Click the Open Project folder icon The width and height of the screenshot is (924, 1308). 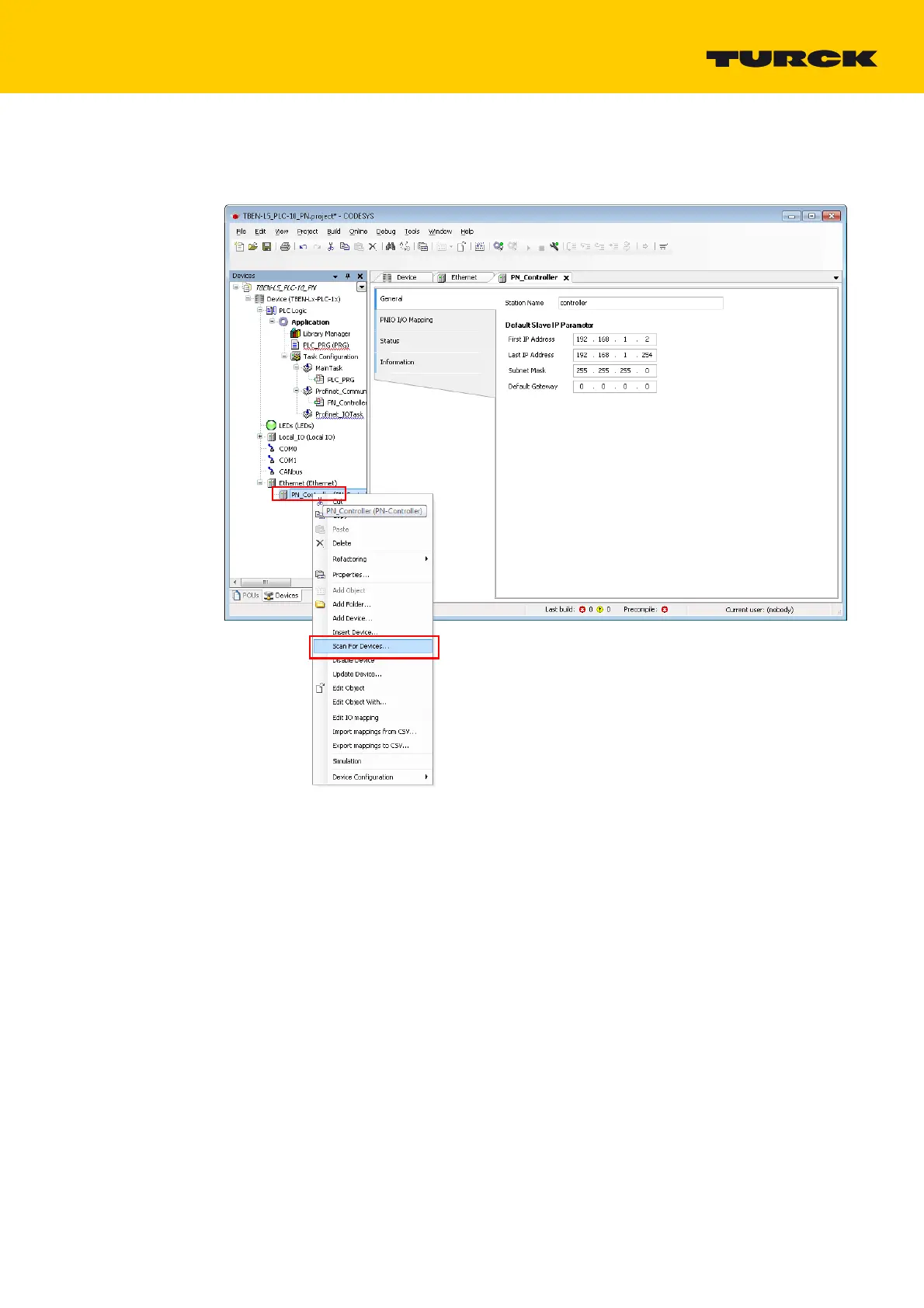252,247
